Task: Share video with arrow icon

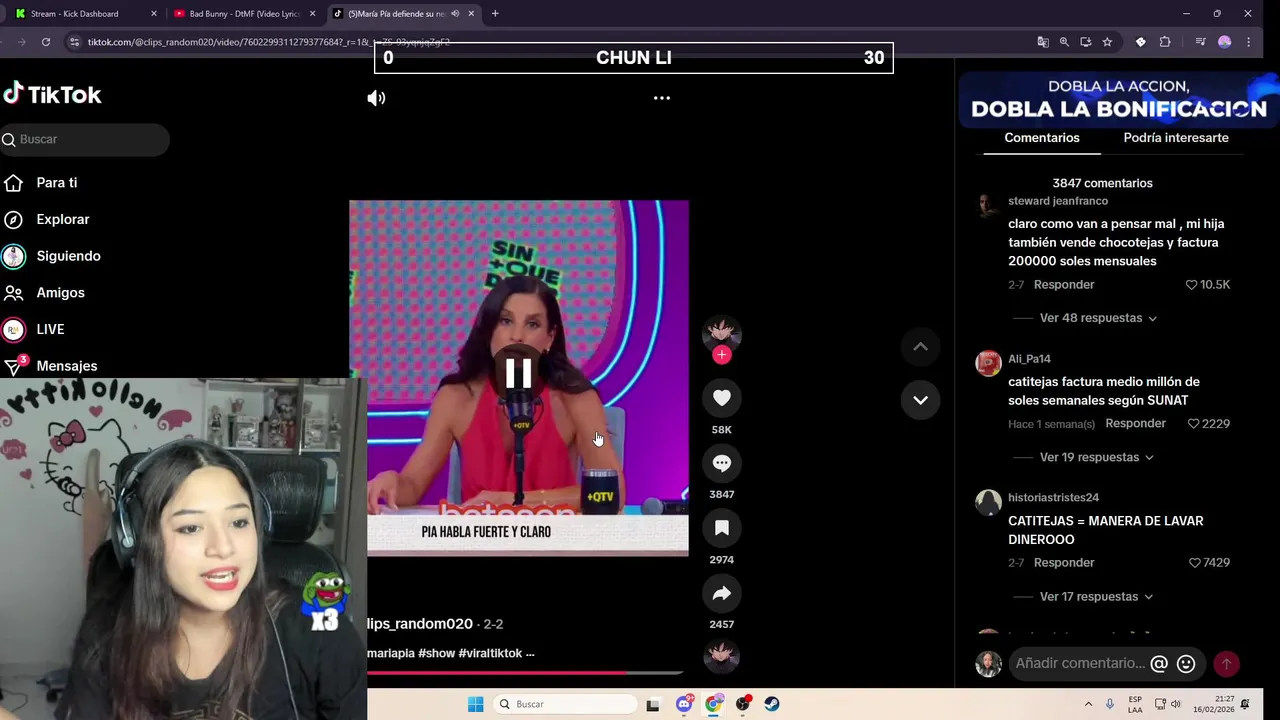Action: tap(721, 593)
